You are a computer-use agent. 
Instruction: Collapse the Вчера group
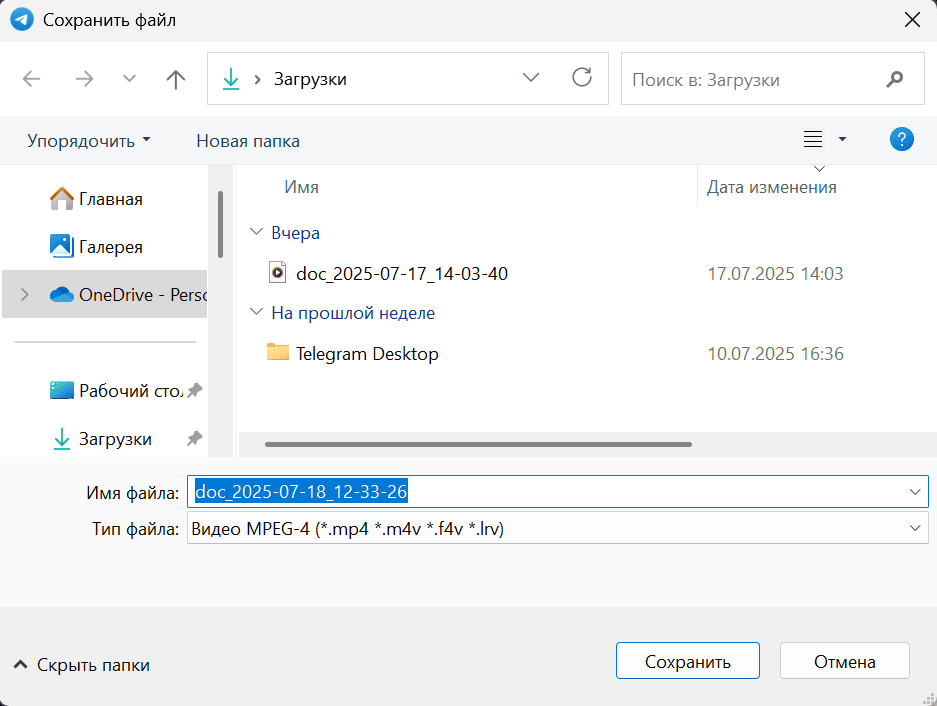point(255,233)
